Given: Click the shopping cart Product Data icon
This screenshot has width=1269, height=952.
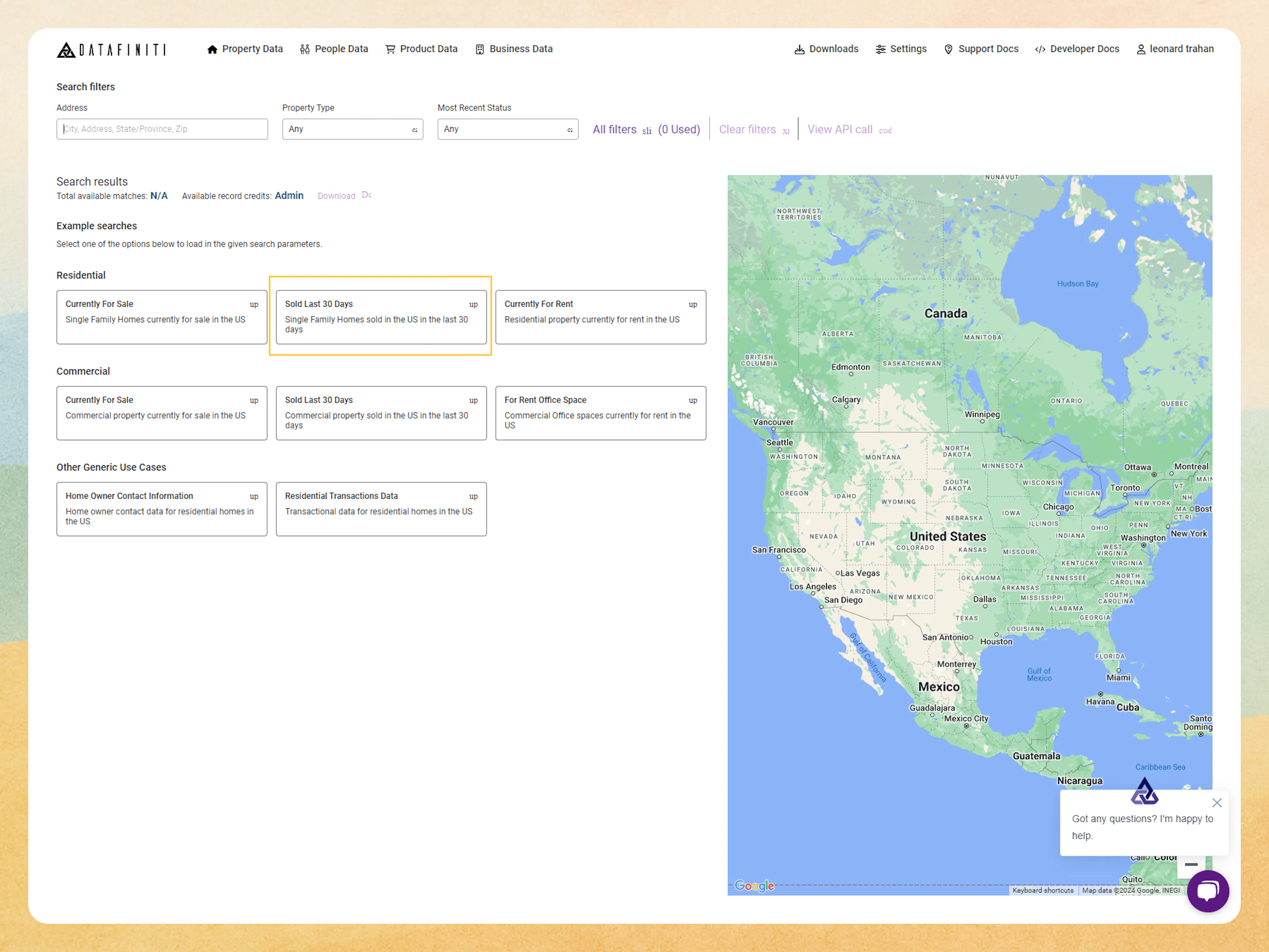Looking at the screenshot, I should pos(390,49).
